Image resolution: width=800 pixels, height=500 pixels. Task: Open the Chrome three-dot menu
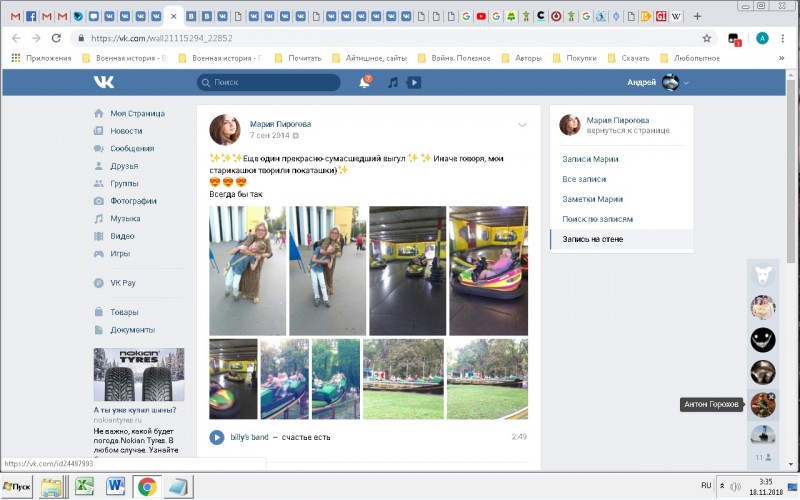[785, 38]
